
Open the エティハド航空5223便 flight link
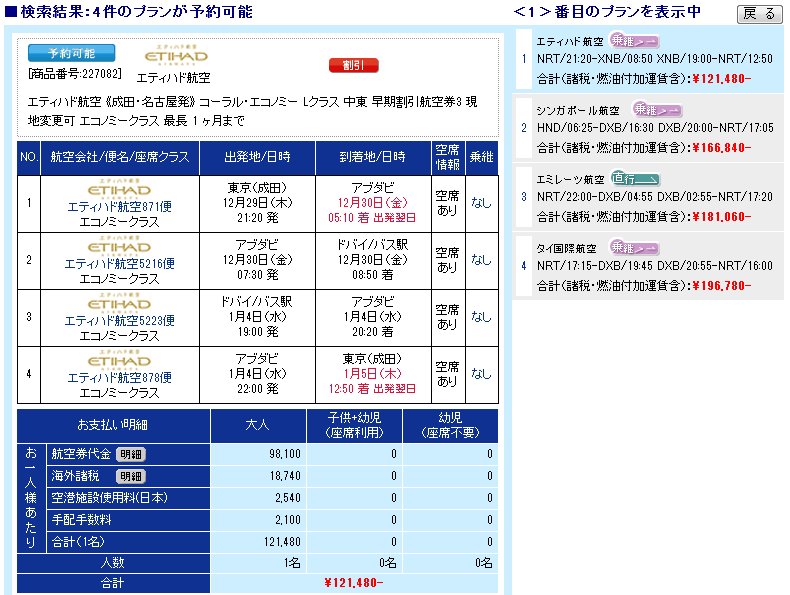point(119,320)
